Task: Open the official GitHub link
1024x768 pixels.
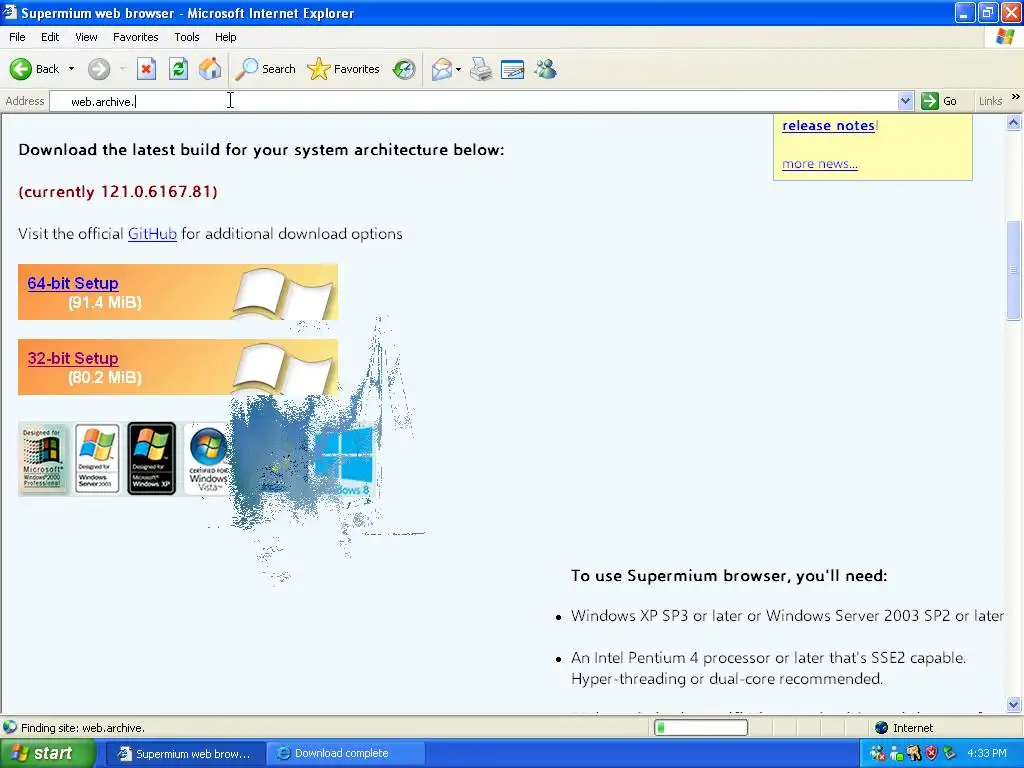Action: (152, 234)
